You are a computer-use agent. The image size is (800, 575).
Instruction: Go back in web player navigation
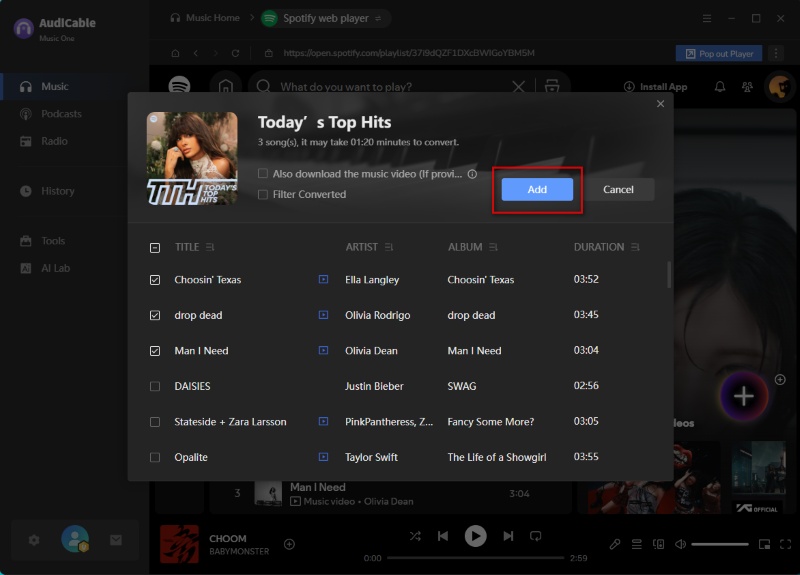196,53
